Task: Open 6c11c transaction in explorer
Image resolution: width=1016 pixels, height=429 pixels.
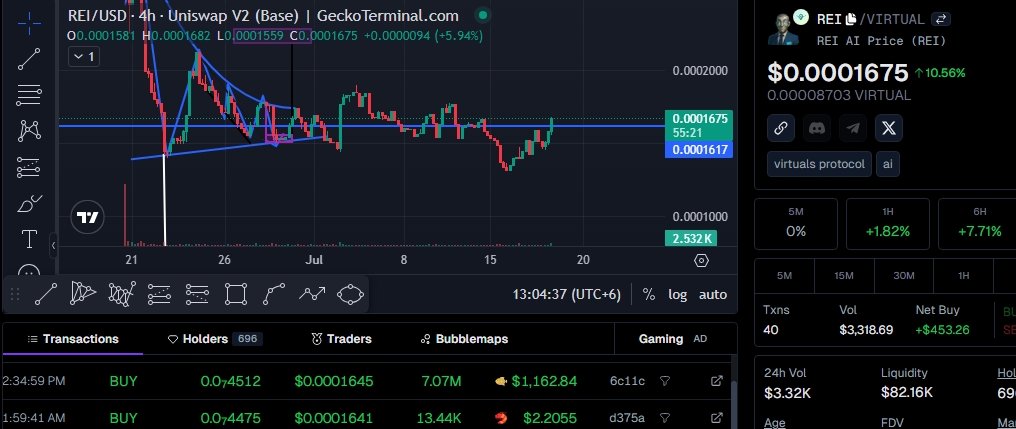Action: 717,381
